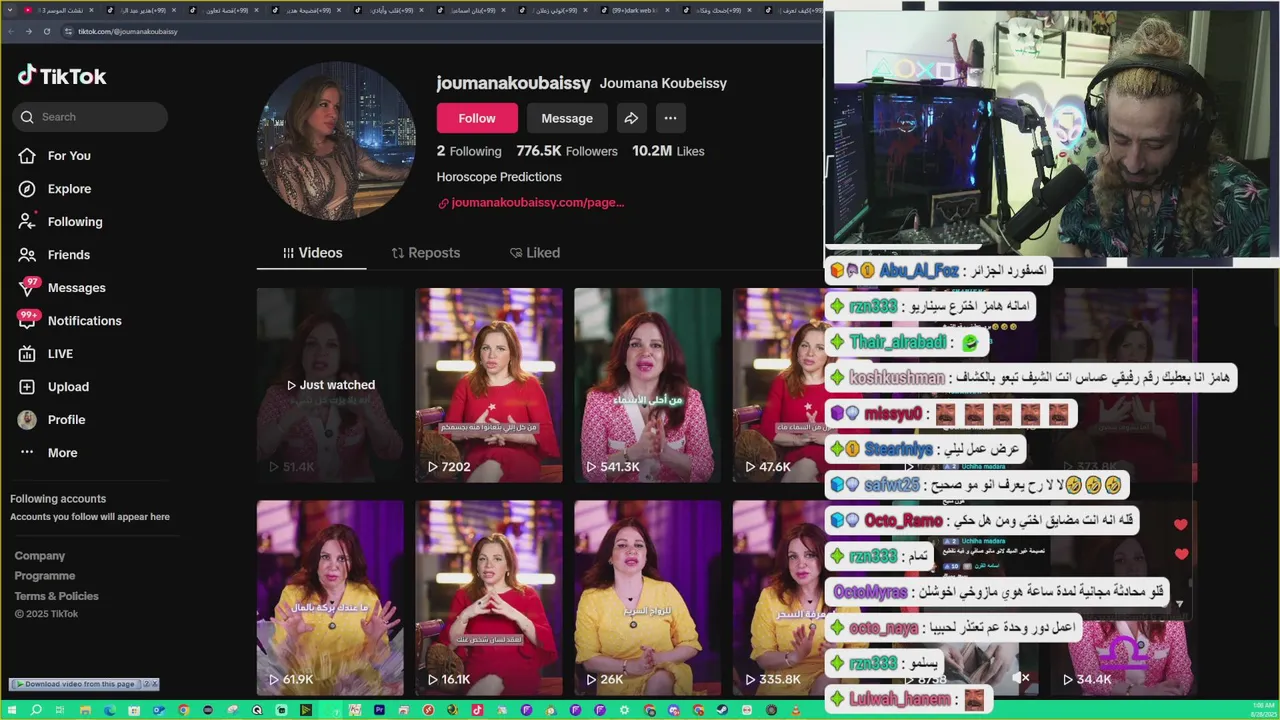The width and height of the screenshot is (1280, 720).
Task: Click the 10.2M Likes count
Action: tap(668, 151)
